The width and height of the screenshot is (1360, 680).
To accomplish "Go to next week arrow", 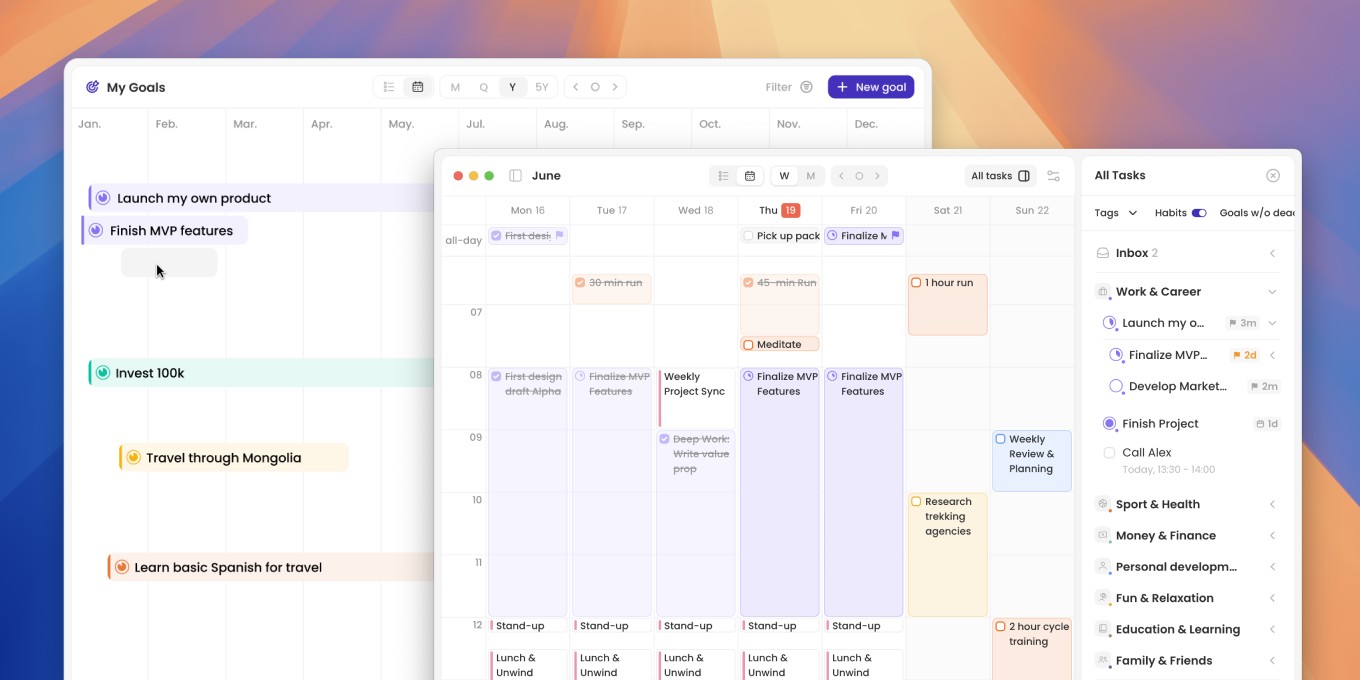I will click(877, 176).
